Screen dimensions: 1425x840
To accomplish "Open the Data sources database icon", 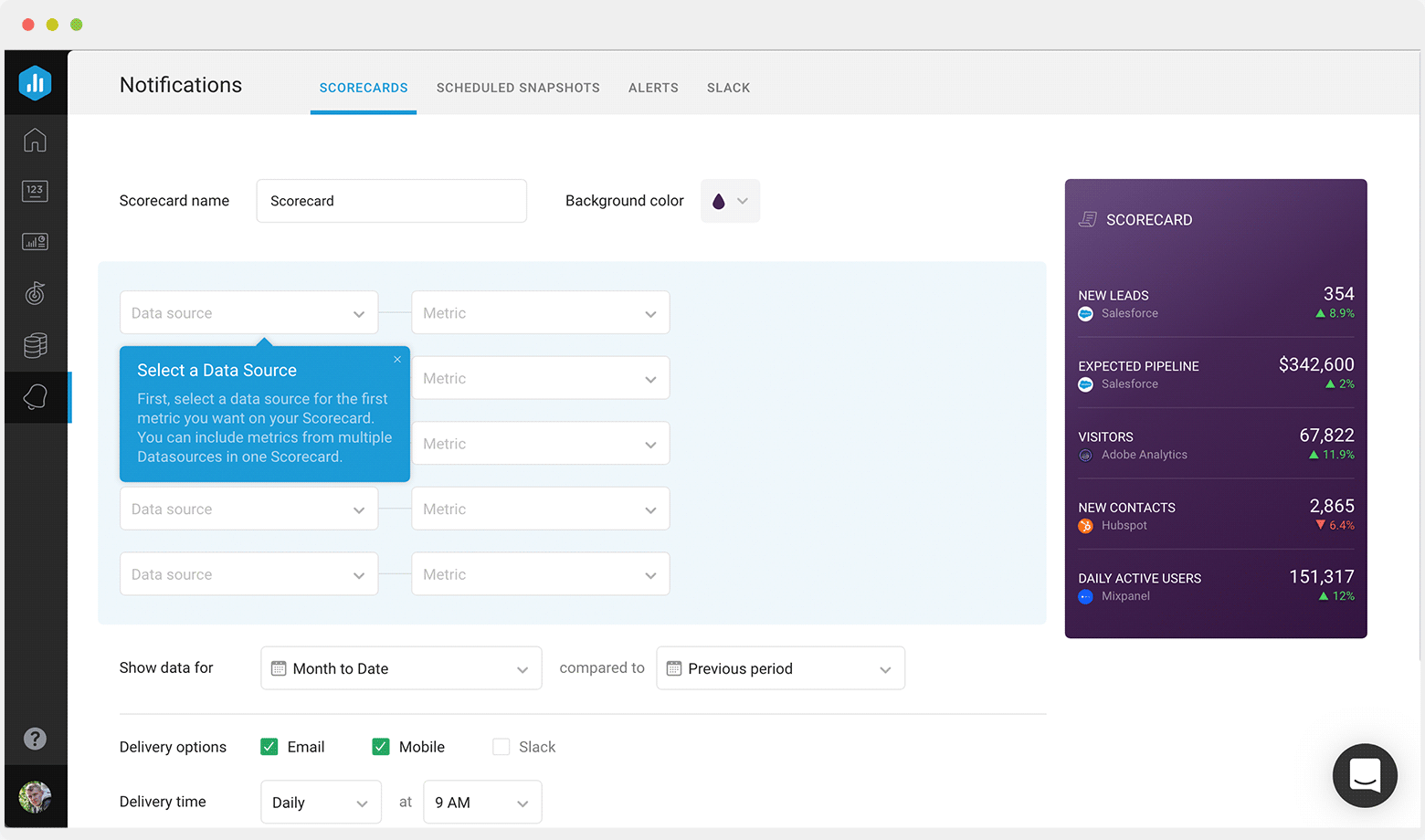I will coord(35,345).
